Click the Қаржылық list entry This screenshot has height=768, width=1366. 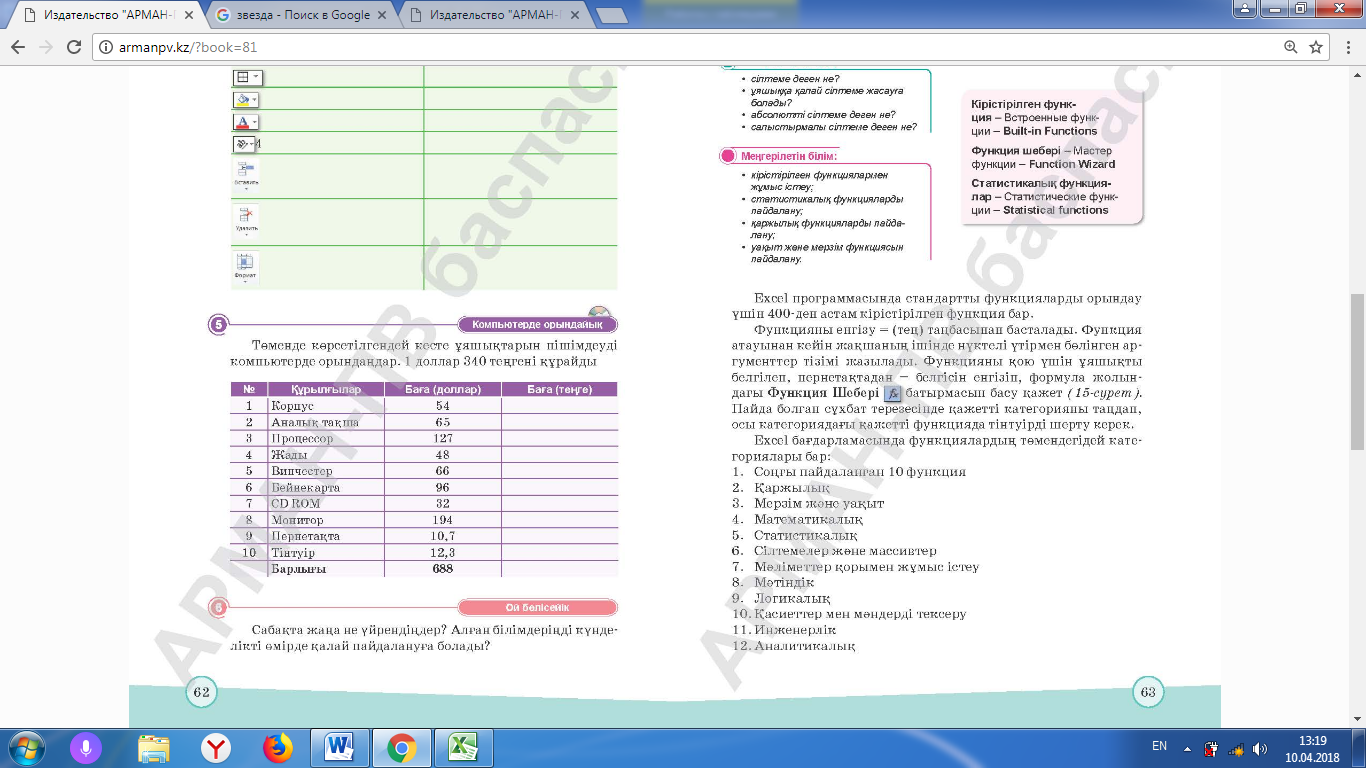(792, 488)
